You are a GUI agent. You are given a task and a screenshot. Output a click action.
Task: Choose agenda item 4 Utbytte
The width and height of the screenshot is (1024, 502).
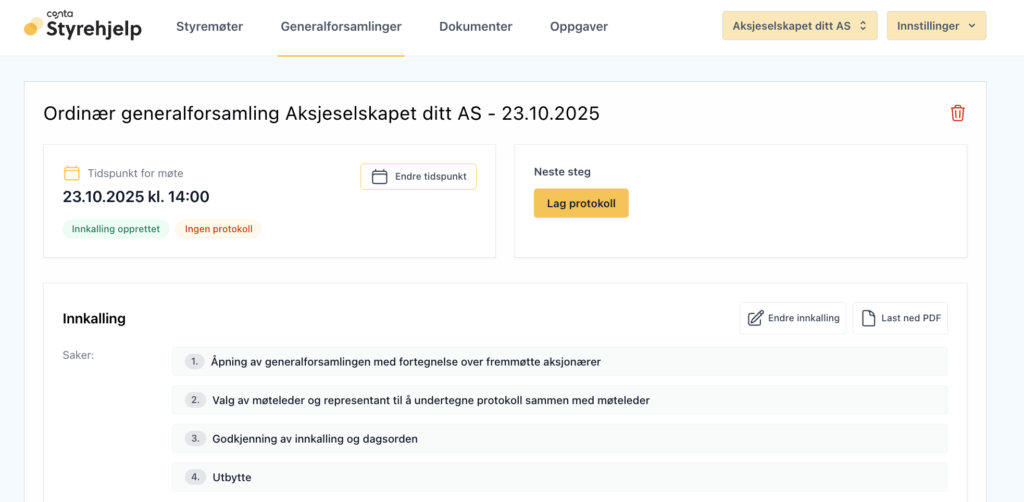pos(232,477)
